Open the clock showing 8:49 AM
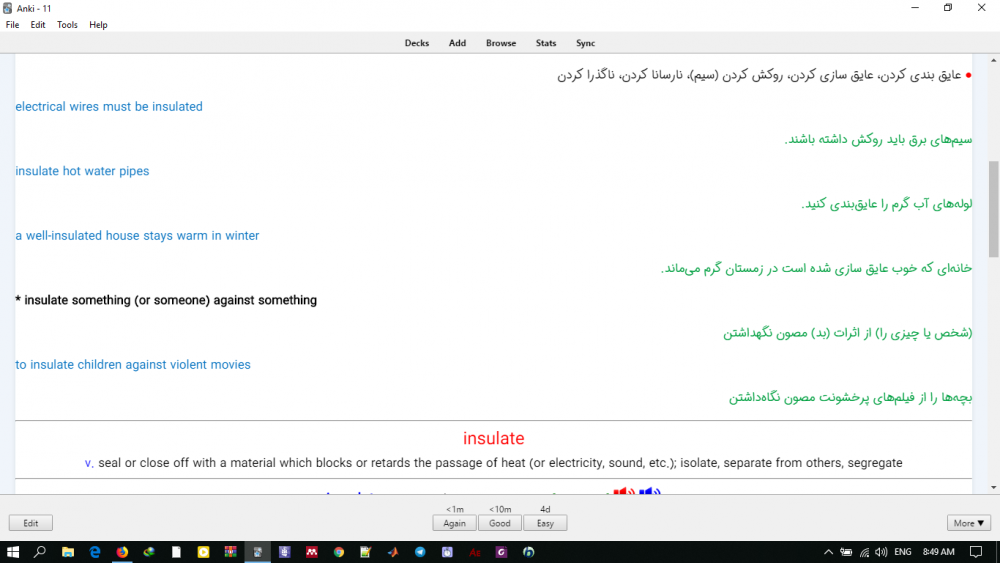Screen dimensions: 1000x563 [x=939, y=552]
